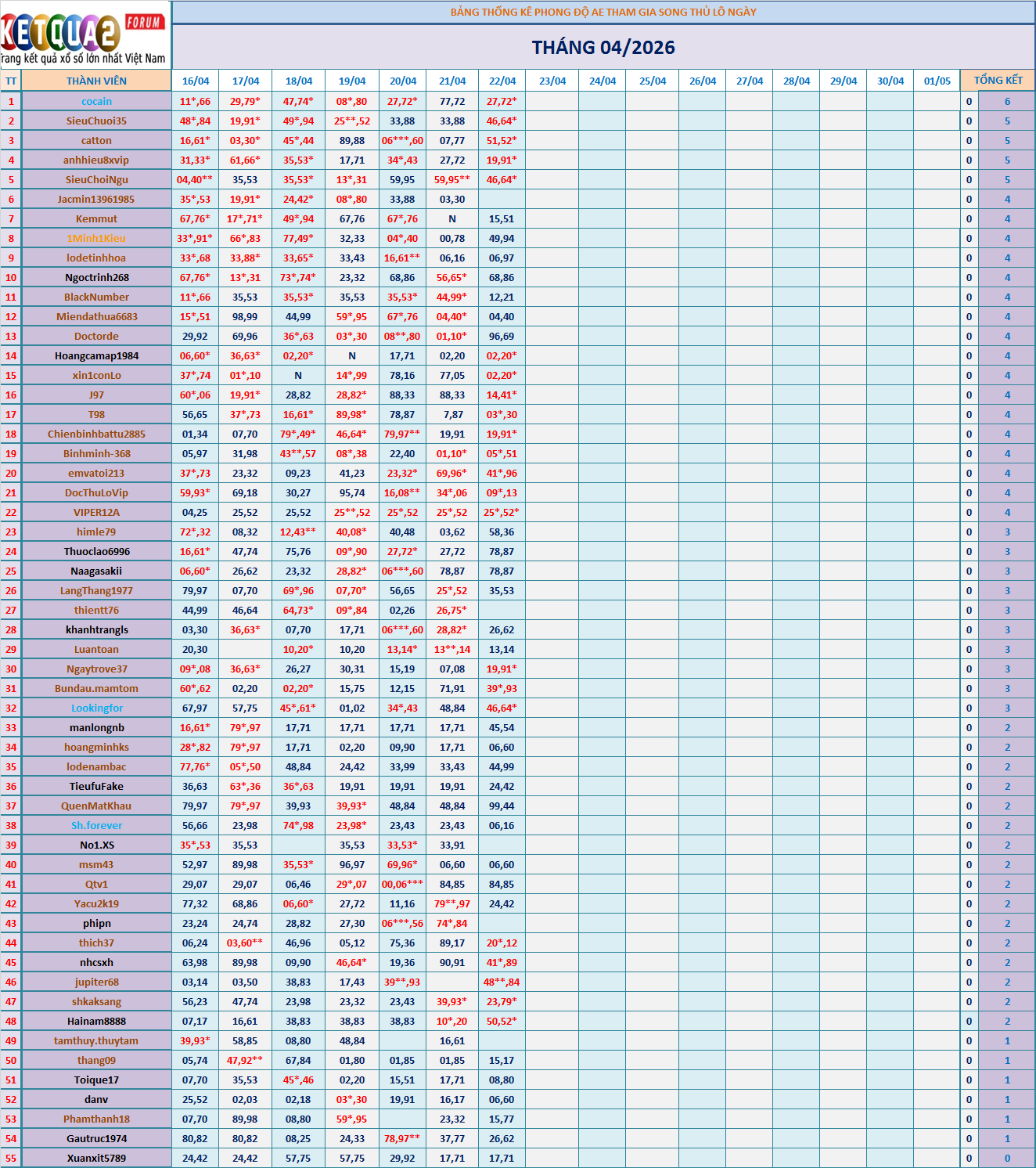The height and width of the screenshot is (1168, 1036).
Task: Select cocain's total score 6
Action: coord(1007,101)
